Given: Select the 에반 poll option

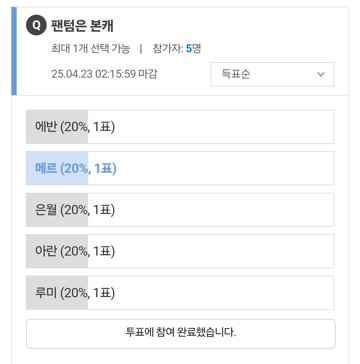Looking at the screenshot, I should [x=180, y=127].
